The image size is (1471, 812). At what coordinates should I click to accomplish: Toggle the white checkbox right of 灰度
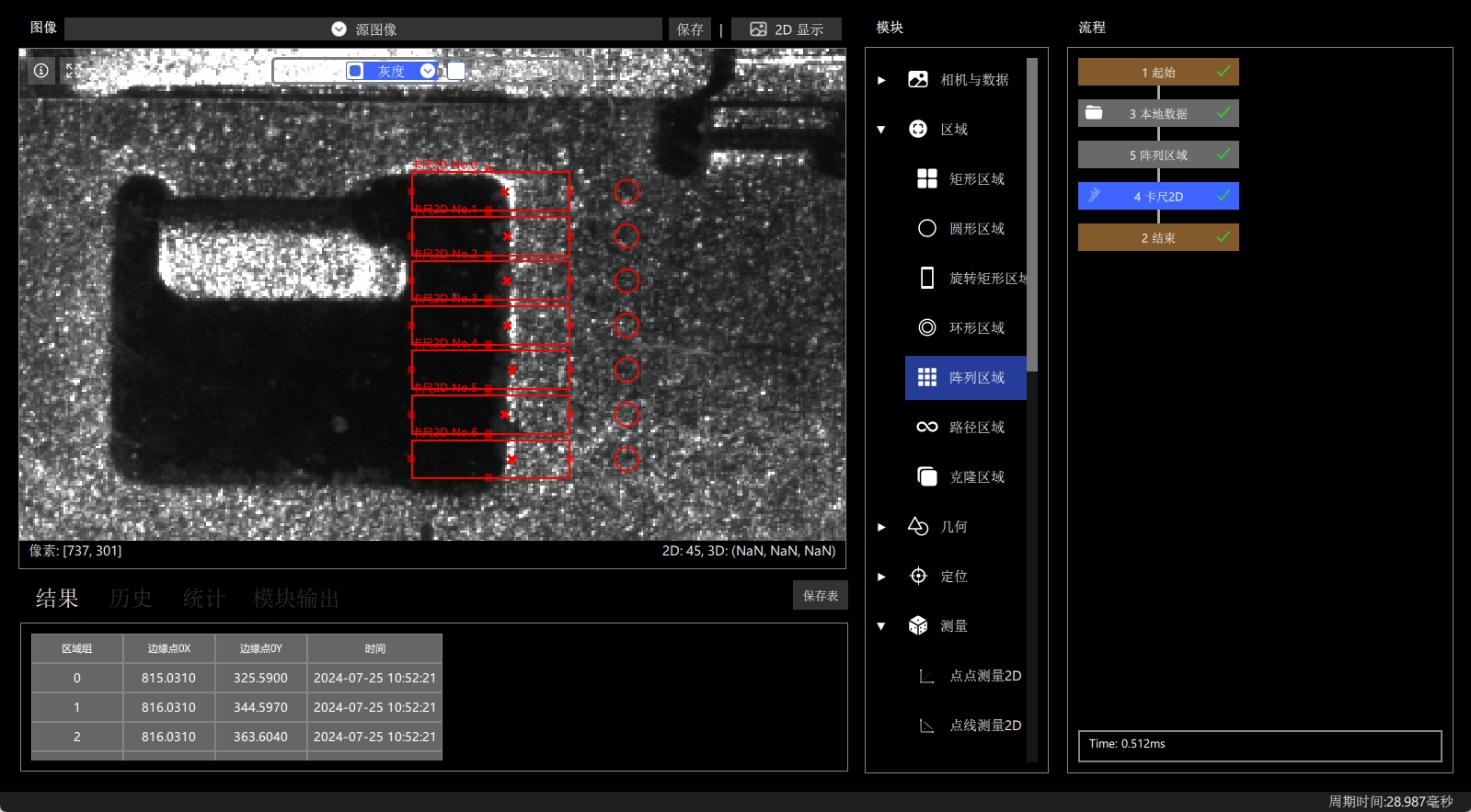click(455, 71)
